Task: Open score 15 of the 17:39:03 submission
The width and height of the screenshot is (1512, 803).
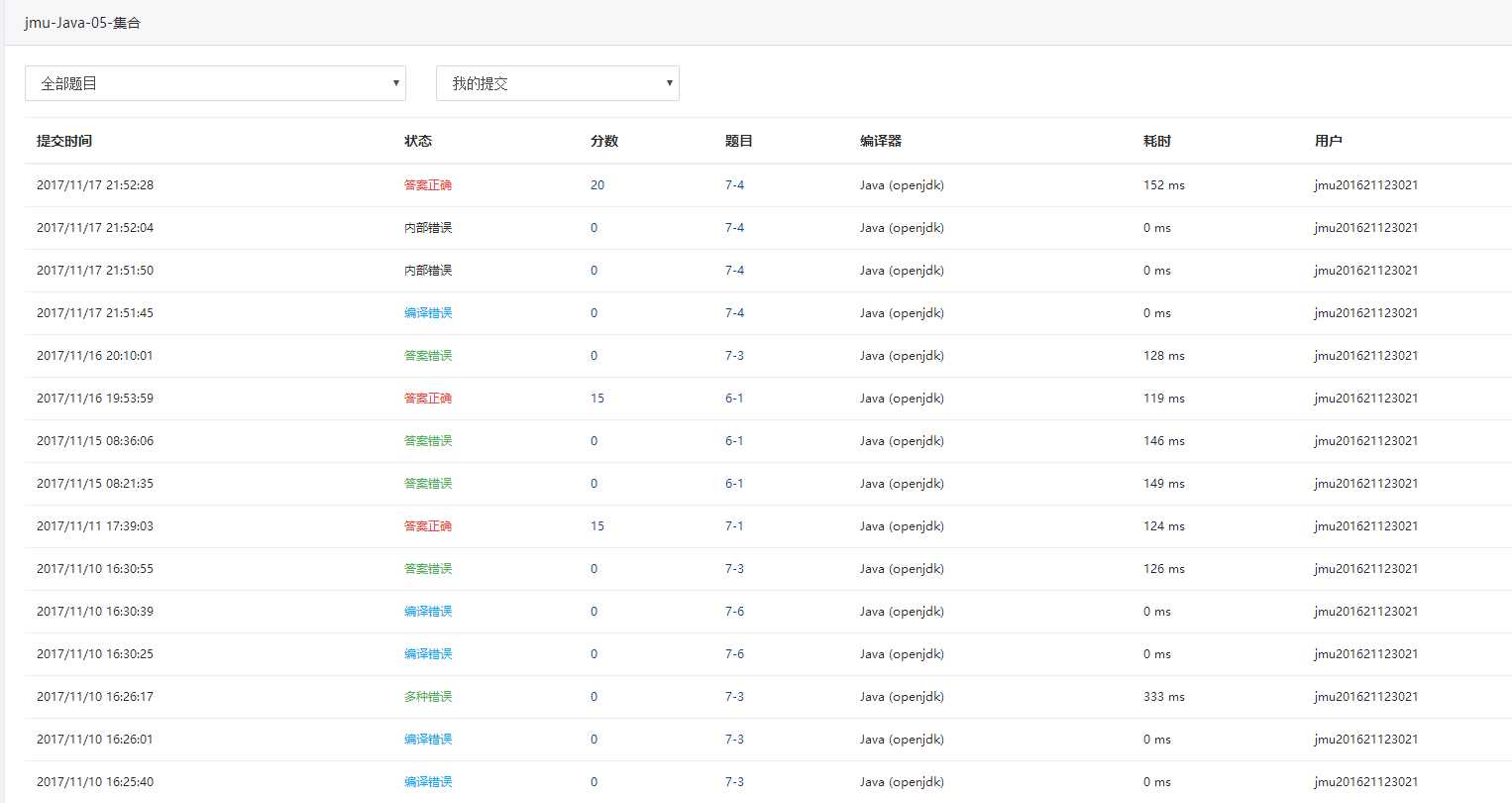Action: (x=597, y=526)
